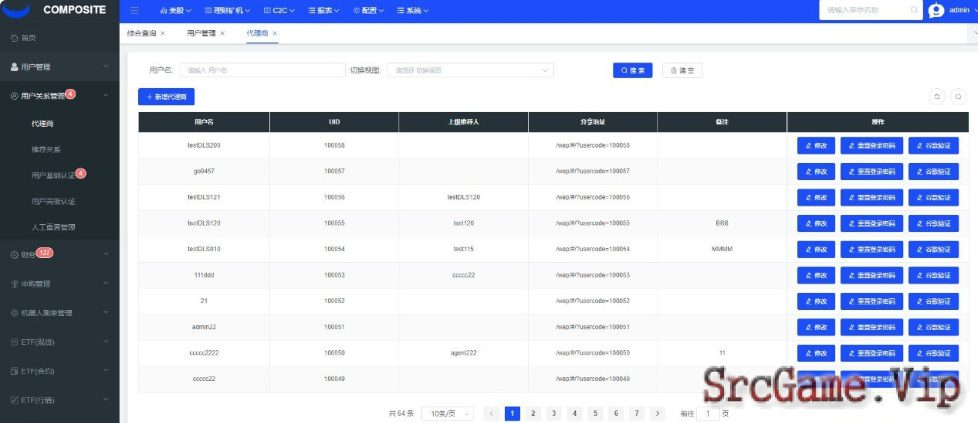Image resolution: width=978 pixels, height=423 pixels.
Task: Click the COMPOSITE logo icon
Action: coord(16,9)
